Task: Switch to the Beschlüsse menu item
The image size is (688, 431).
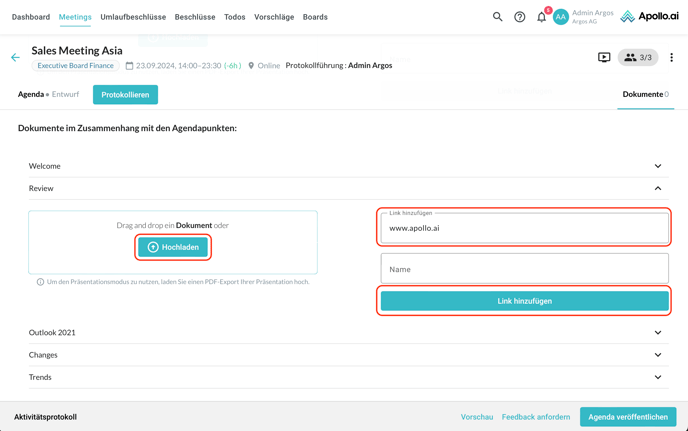Action: [195, 17]
